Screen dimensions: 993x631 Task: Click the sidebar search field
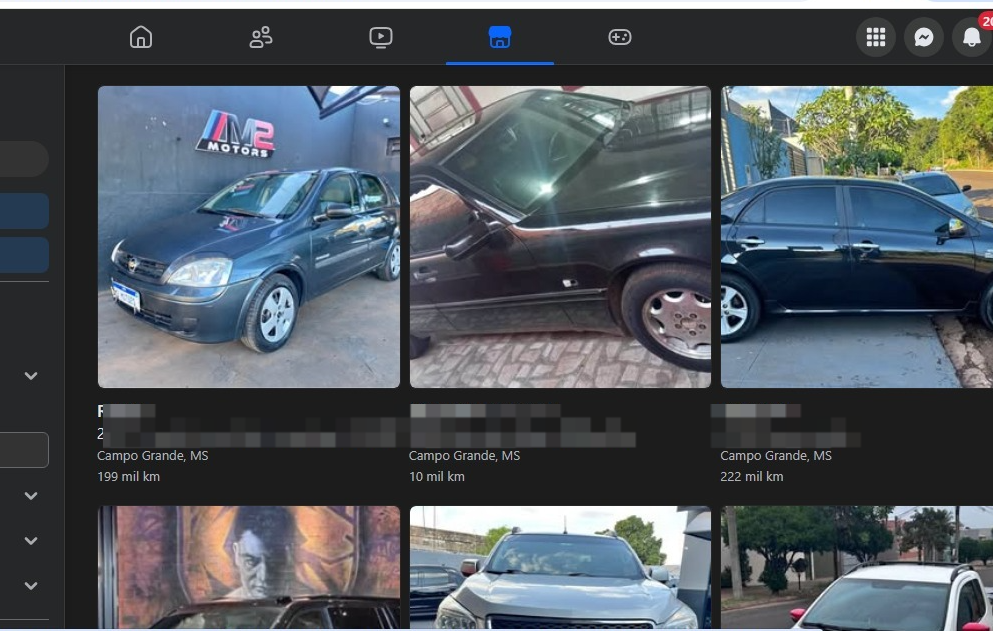[24, 158]
